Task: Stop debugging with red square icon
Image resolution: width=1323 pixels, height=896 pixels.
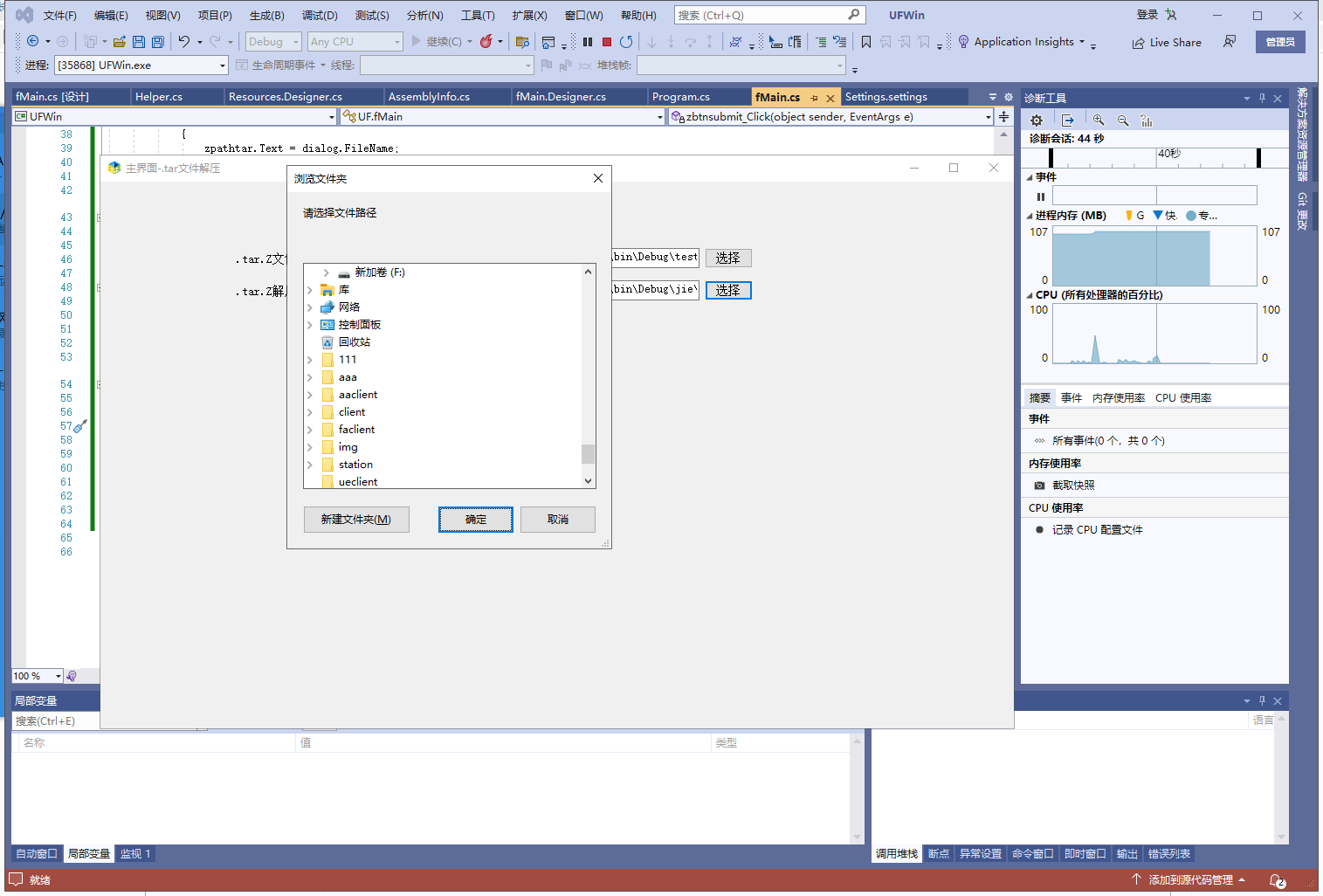Action: (x=607, y=41)
